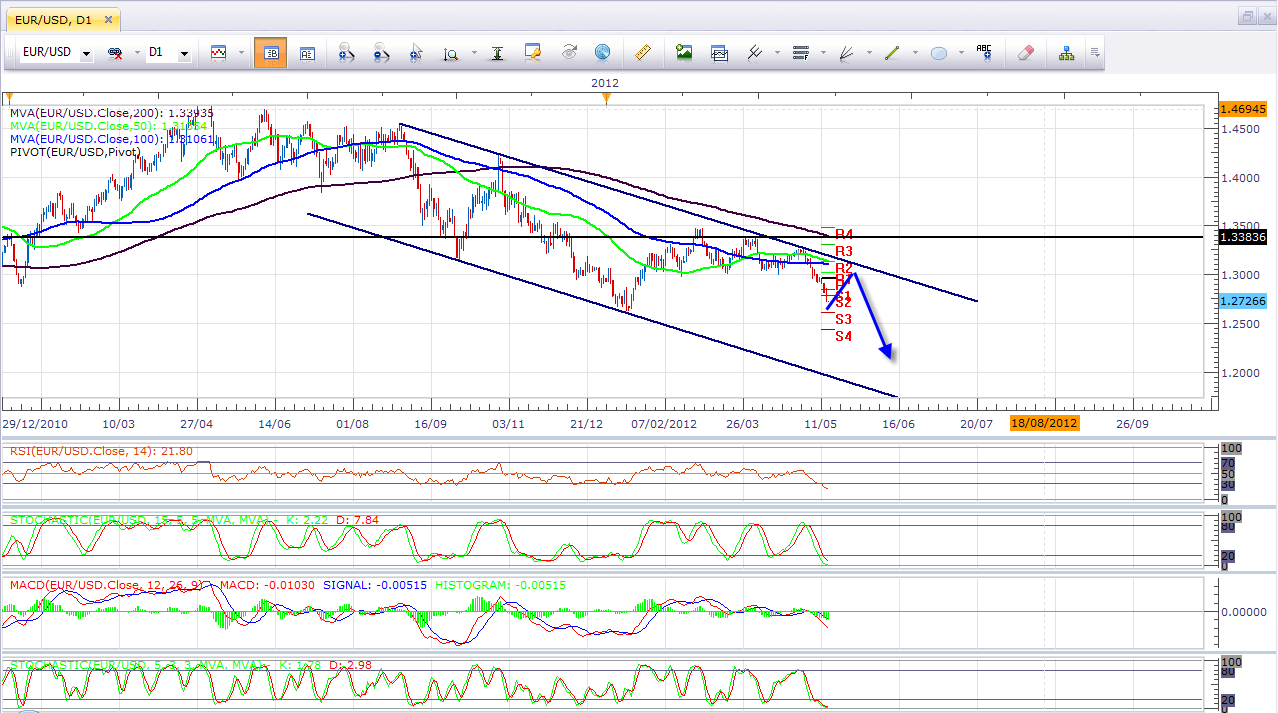
Task: Click the orange 18/08/2012 date marker
Action: [1045, 423]
